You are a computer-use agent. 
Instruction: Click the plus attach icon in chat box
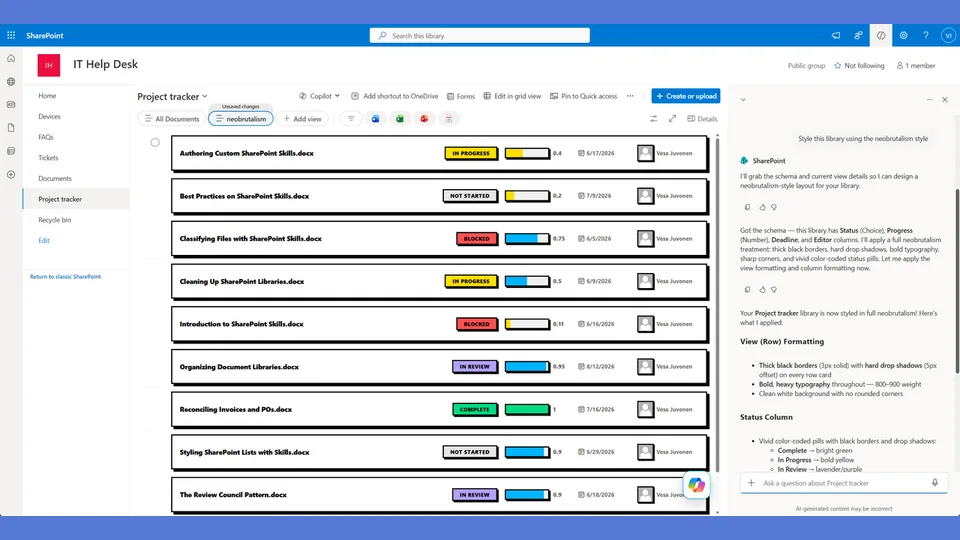(751, 483)
